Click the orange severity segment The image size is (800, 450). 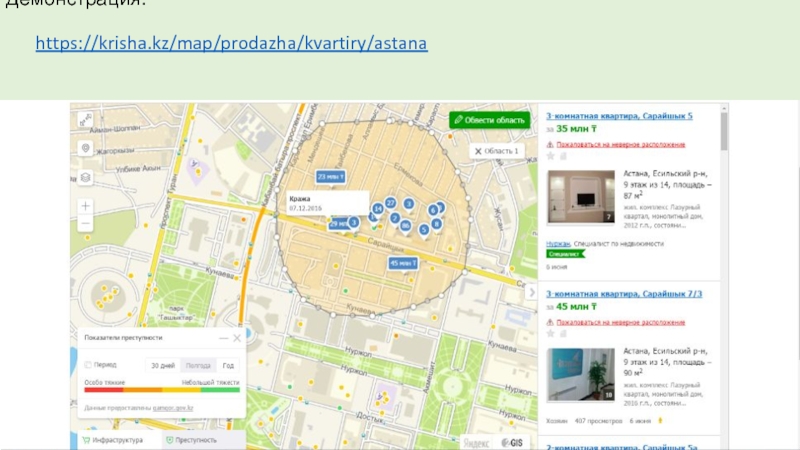143,390
